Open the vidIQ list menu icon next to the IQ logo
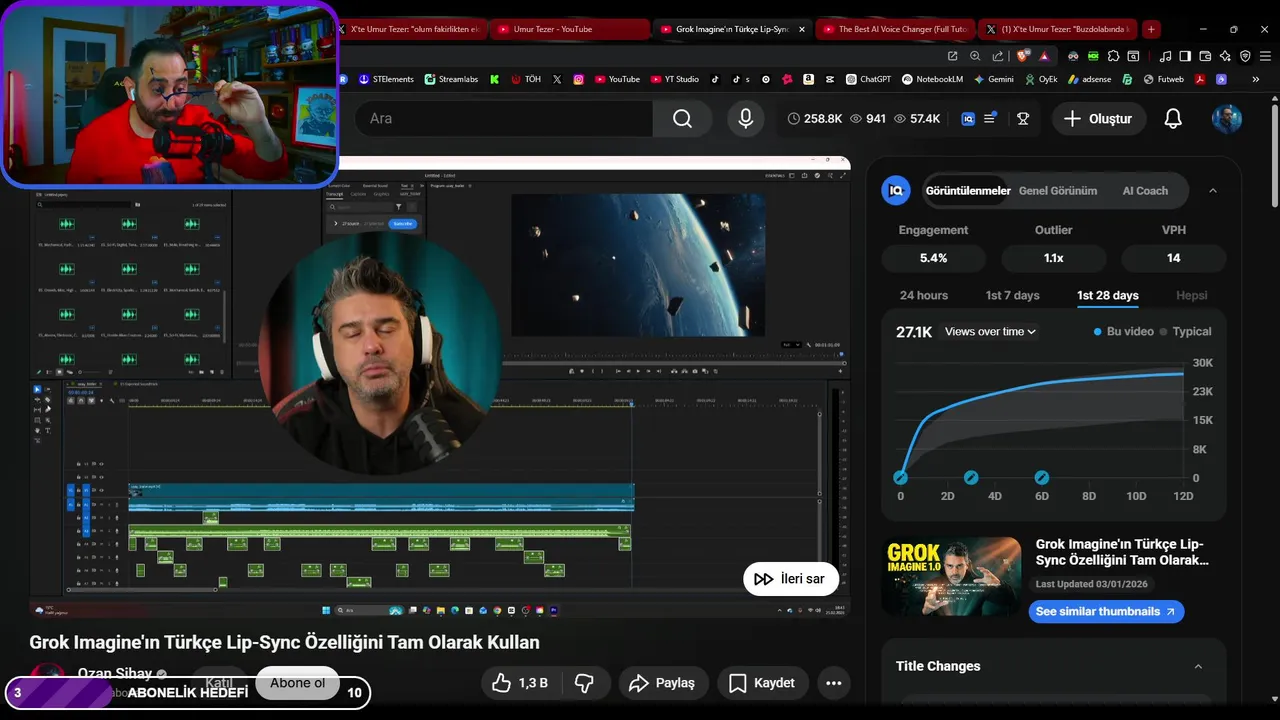This screenshot has height=720, width=1280. (x=989, y=118)
